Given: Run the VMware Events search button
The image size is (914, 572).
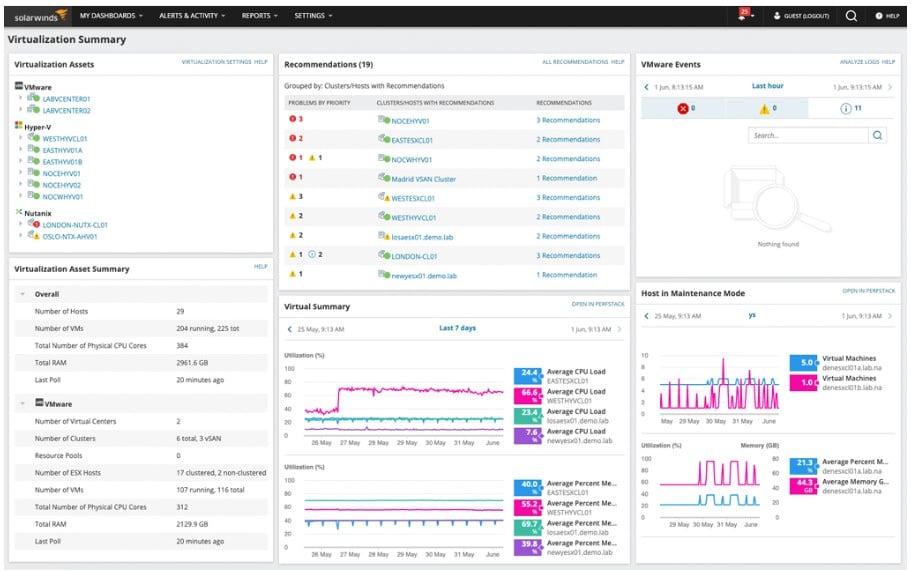Looking at the screenshot, I should (x=877, y=135).
